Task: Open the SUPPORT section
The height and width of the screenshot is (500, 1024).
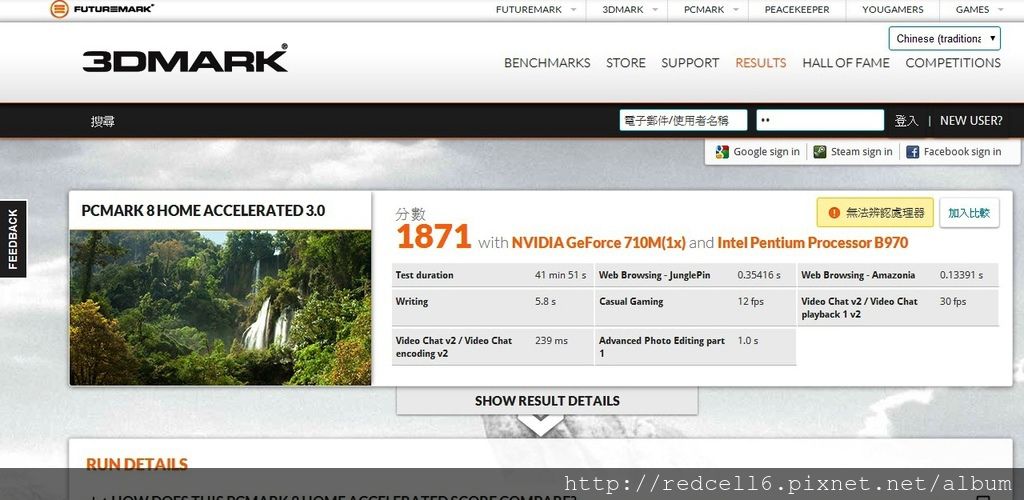Action: tap(690, 63)
